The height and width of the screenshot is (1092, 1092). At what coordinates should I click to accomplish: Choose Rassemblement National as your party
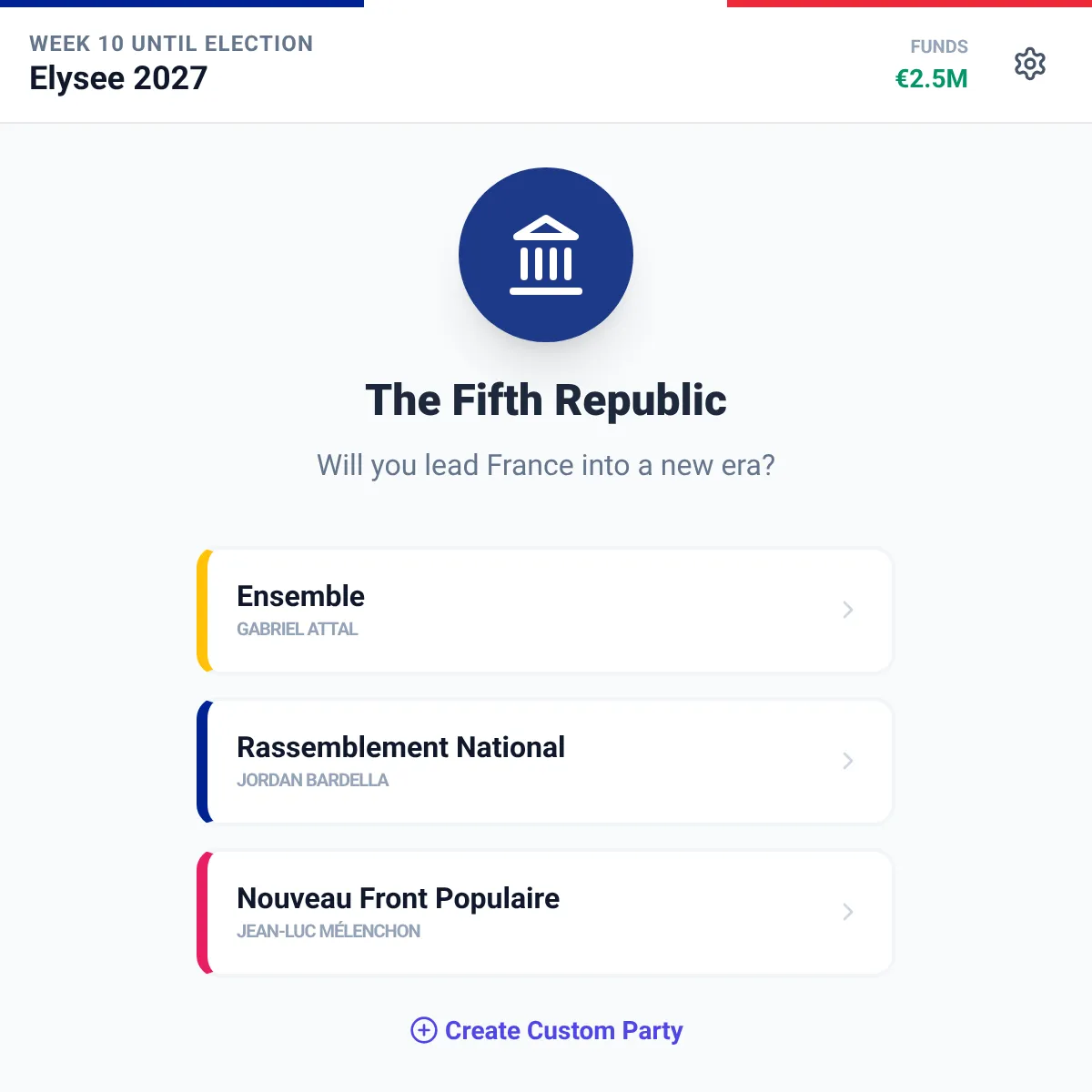point(545,762)
